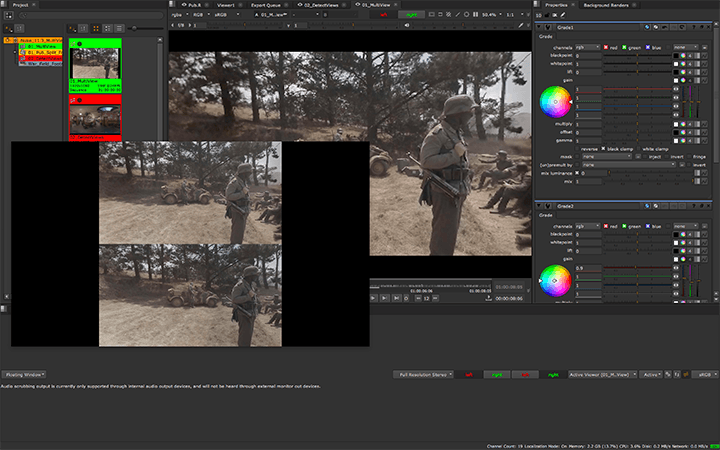Select the green right view button in viewer toolbar
The image size is (720, 450).
click(411, 15)
